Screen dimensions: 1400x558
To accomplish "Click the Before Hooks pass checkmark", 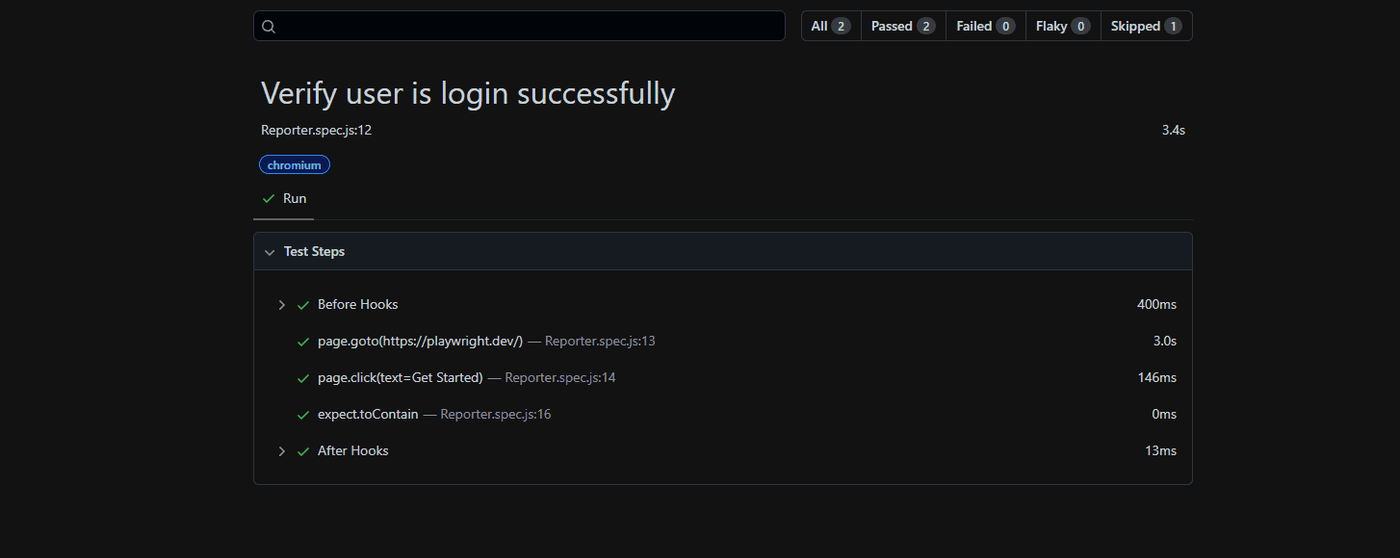I will pos(303,305).
